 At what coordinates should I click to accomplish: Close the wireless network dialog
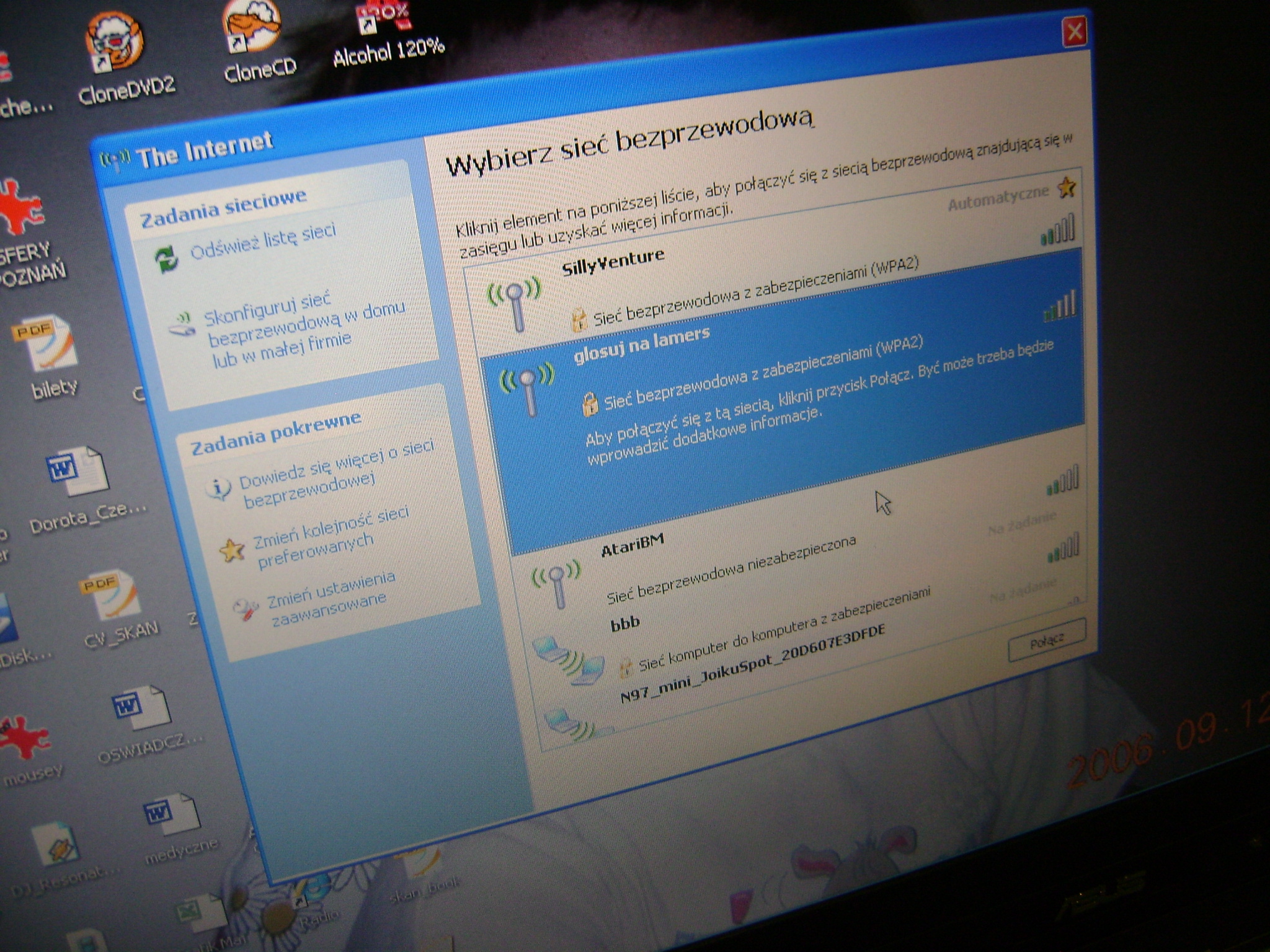click(1075, 32)
